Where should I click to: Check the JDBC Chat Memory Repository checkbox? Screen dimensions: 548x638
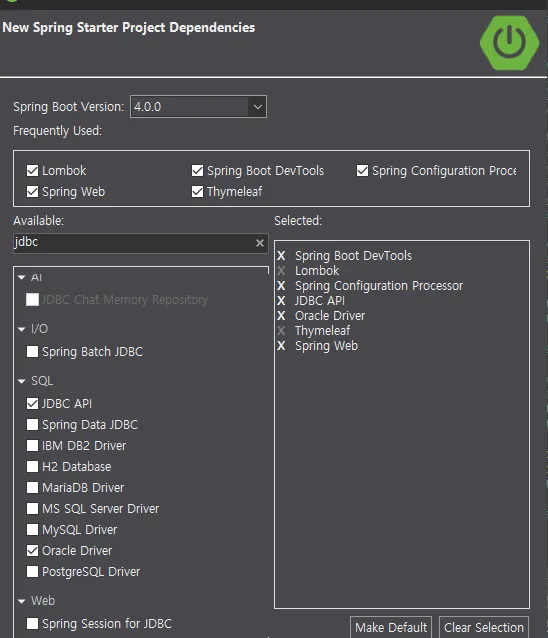(33, 300)
